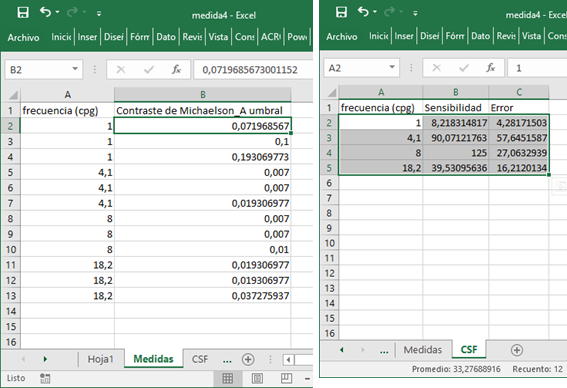Viewport: 567px width, 388px height.
Task: Select Medidas sheet tab in right window
Action: 423,350
